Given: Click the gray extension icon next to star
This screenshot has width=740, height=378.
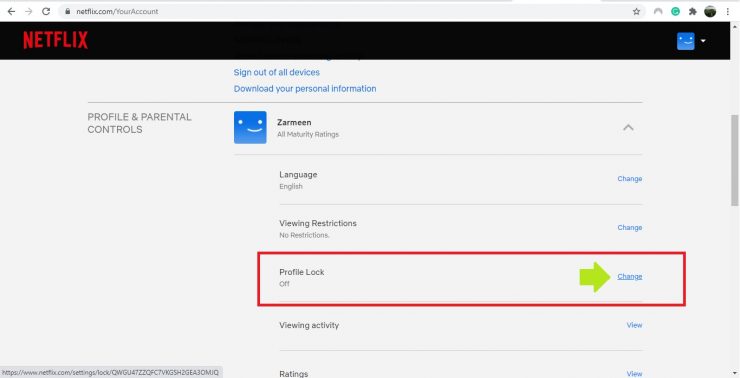Looking at the screenshot, I should pyautogui.click(x=658, y=11).
